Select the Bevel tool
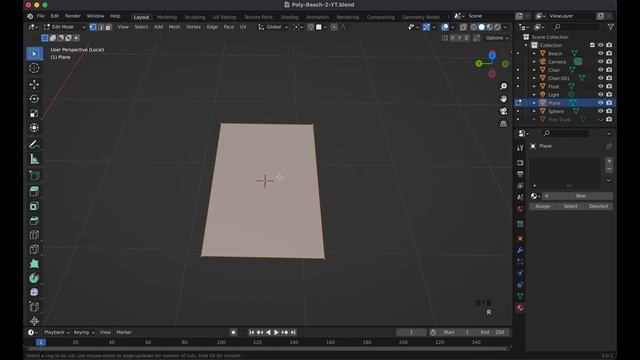This screenshot has width=640, height=360. pos(34,220)
